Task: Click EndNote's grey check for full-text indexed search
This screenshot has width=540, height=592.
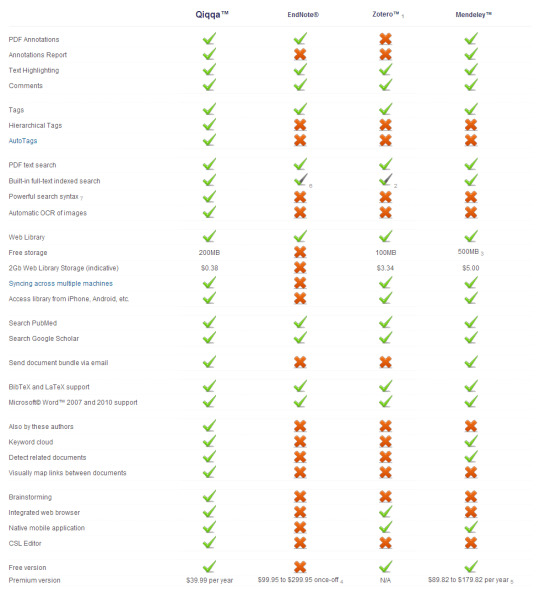Action: click(x=301, y=180)
